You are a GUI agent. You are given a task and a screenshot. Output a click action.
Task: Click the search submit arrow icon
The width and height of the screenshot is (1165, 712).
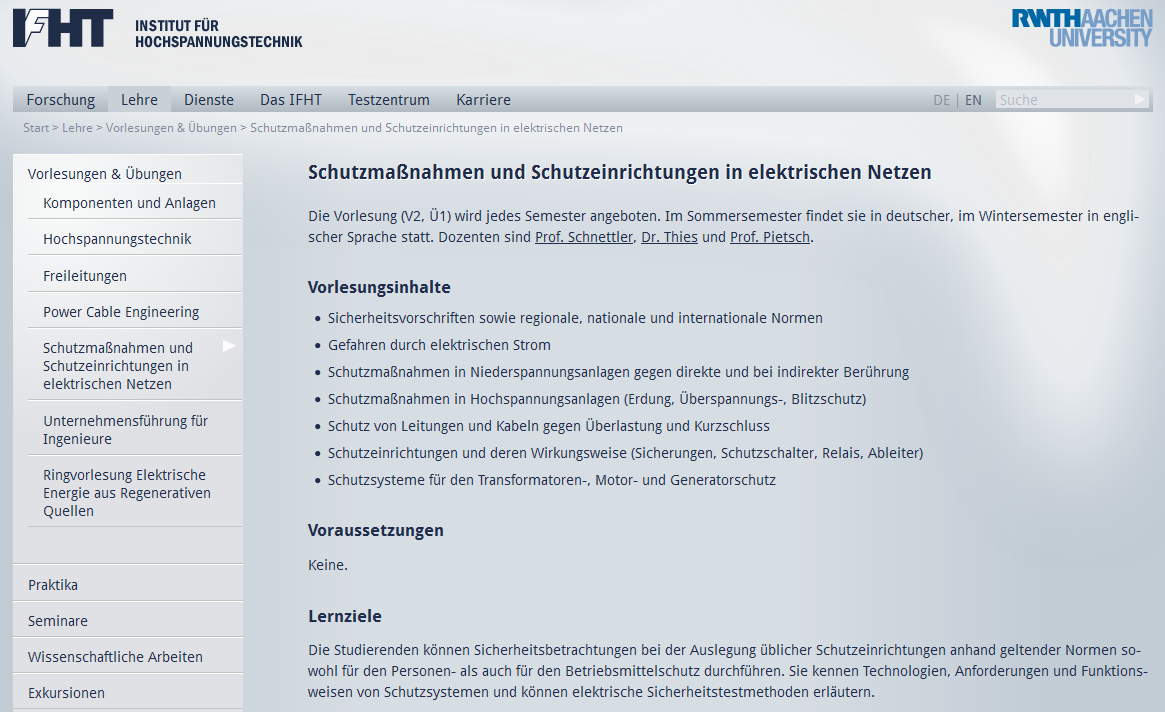click(x=1140, y=100)
